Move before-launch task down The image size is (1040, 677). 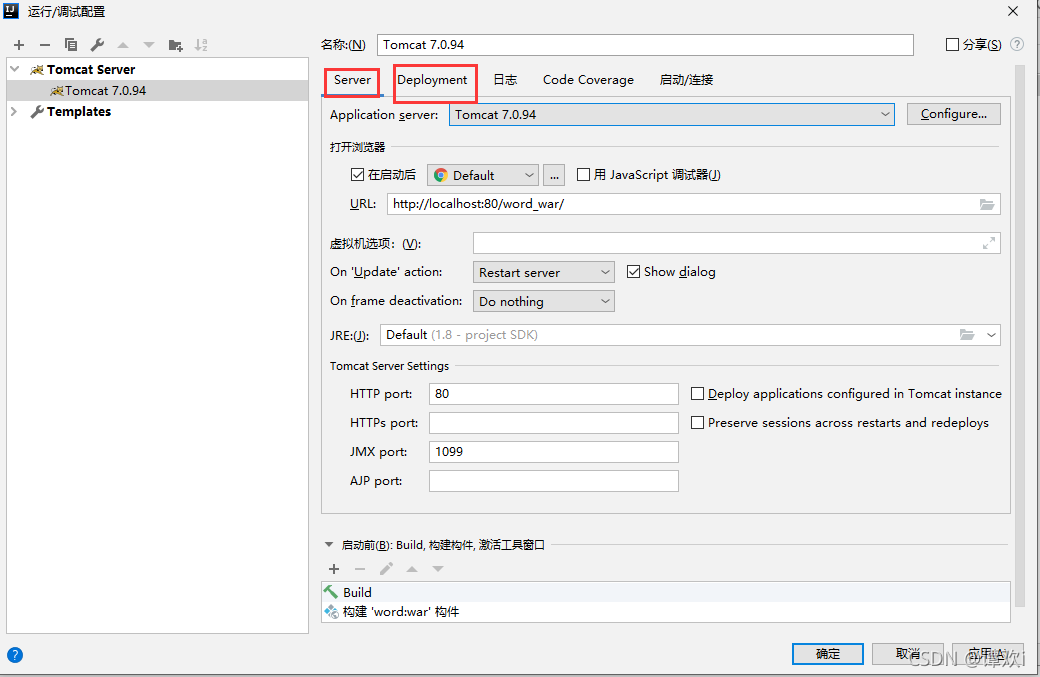click(438, 569)
